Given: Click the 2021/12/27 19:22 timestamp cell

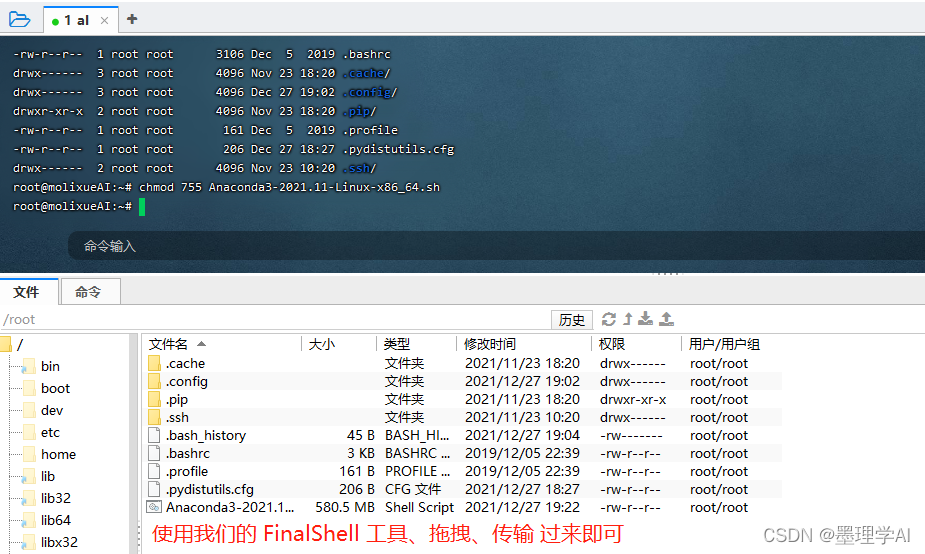Looking at the screenshot, I should [x=522, y=507].
